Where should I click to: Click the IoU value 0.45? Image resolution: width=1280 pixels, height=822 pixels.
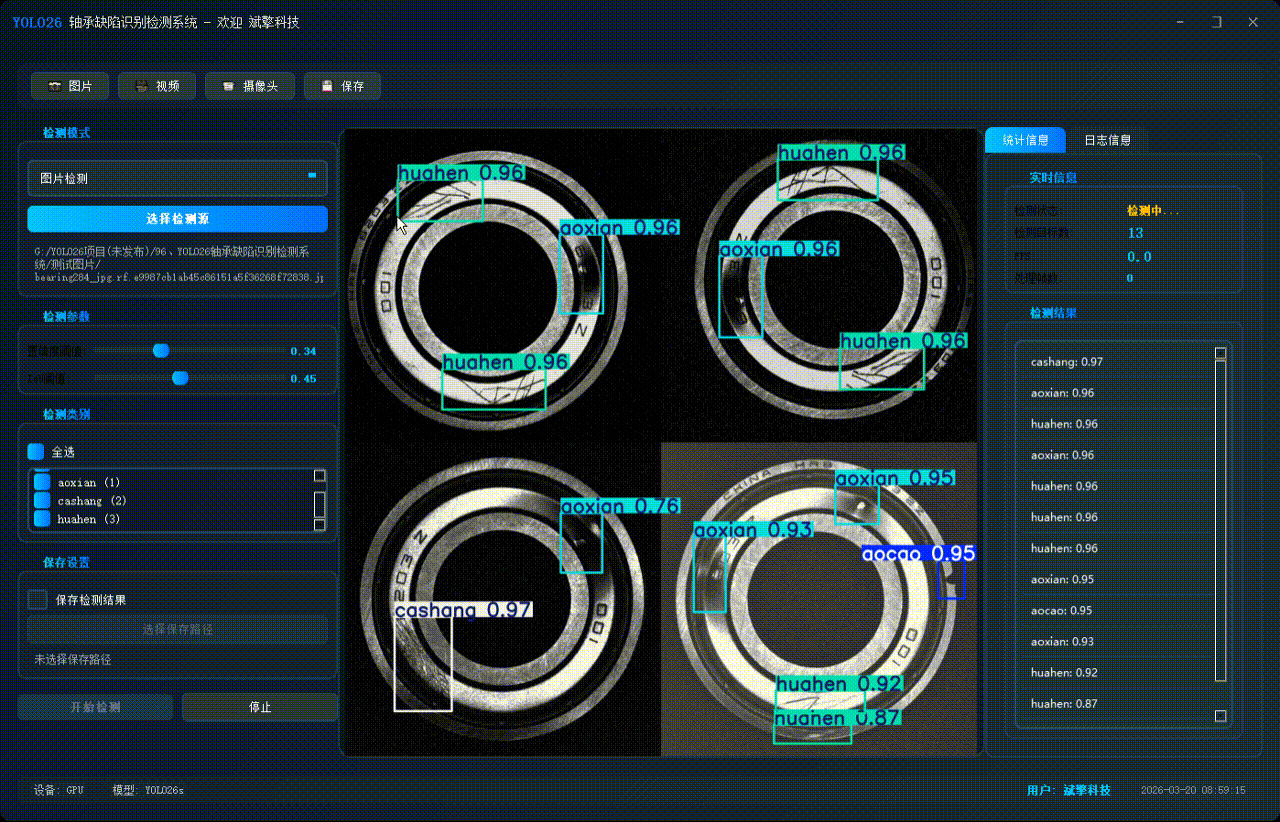[303, 379]
